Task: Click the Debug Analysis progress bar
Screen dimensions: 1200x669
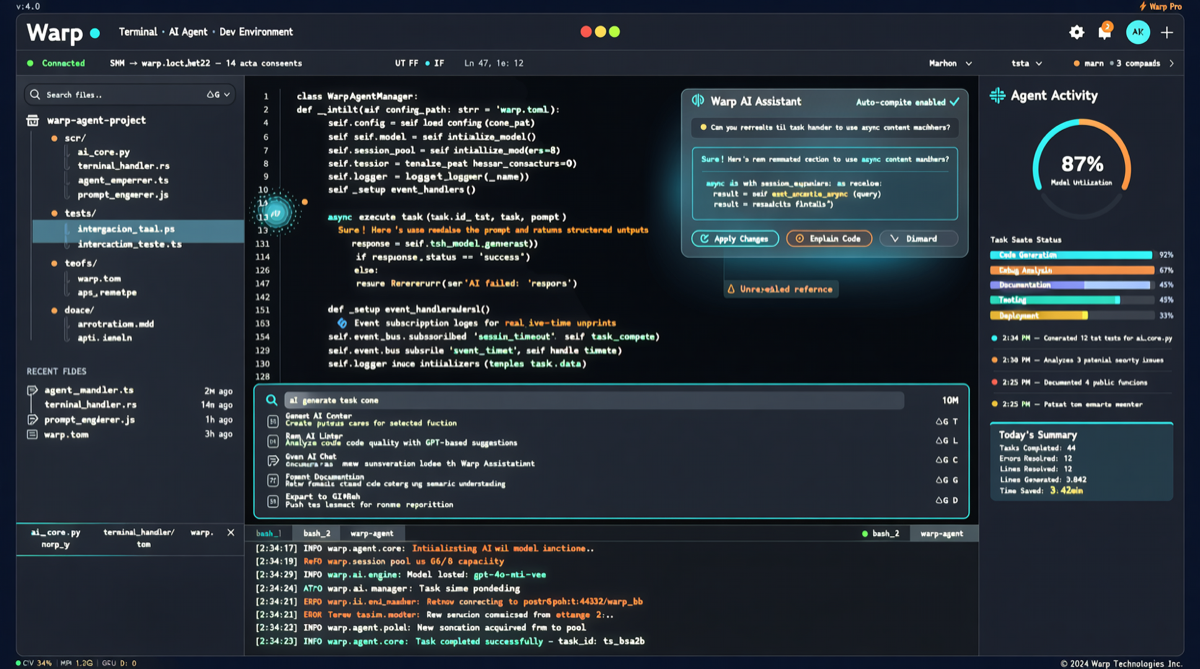Action: coord(1070,270)
